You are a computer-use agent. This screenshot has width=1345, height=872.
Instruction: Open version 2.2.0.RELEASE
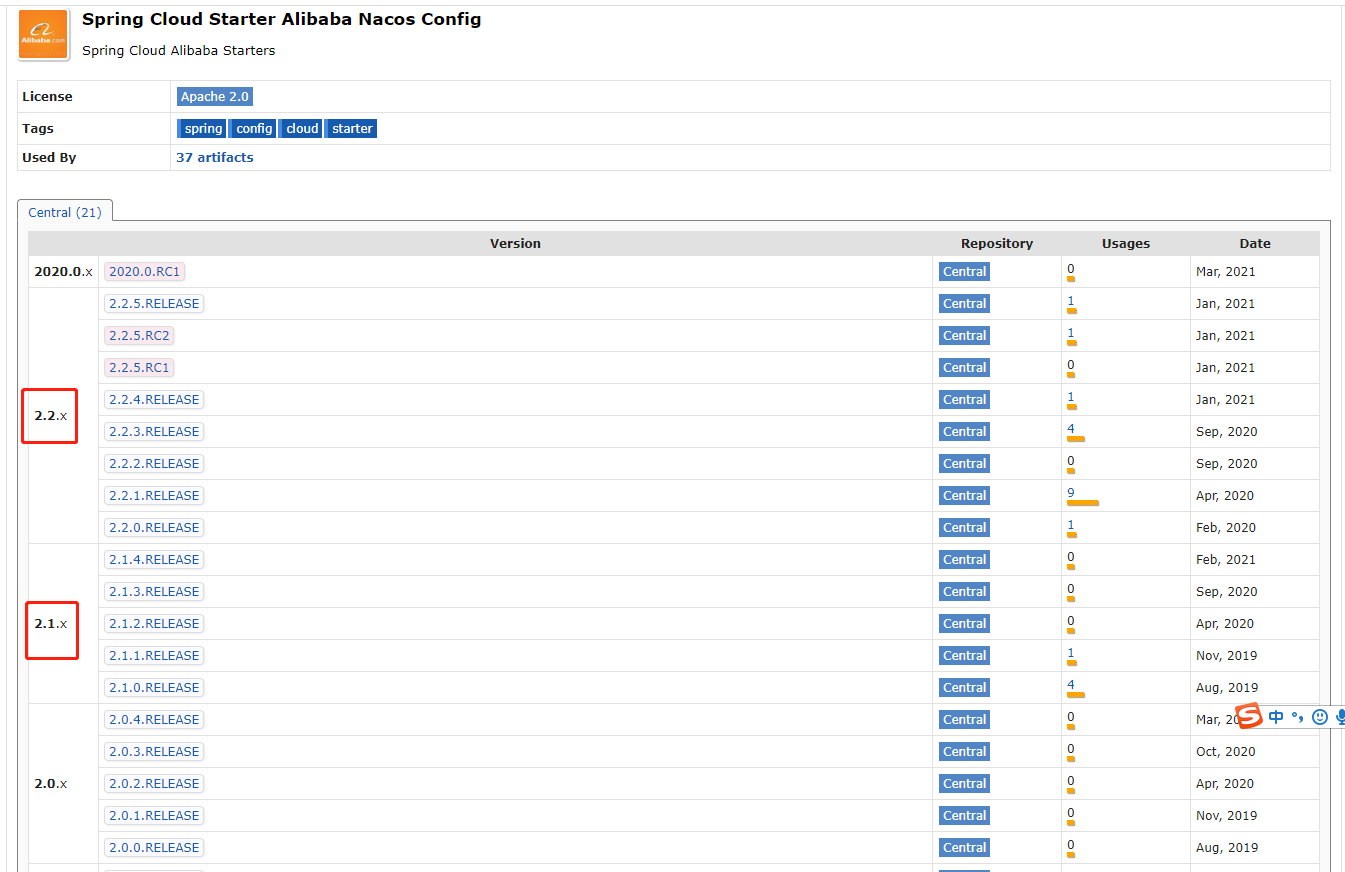(154, 528)
